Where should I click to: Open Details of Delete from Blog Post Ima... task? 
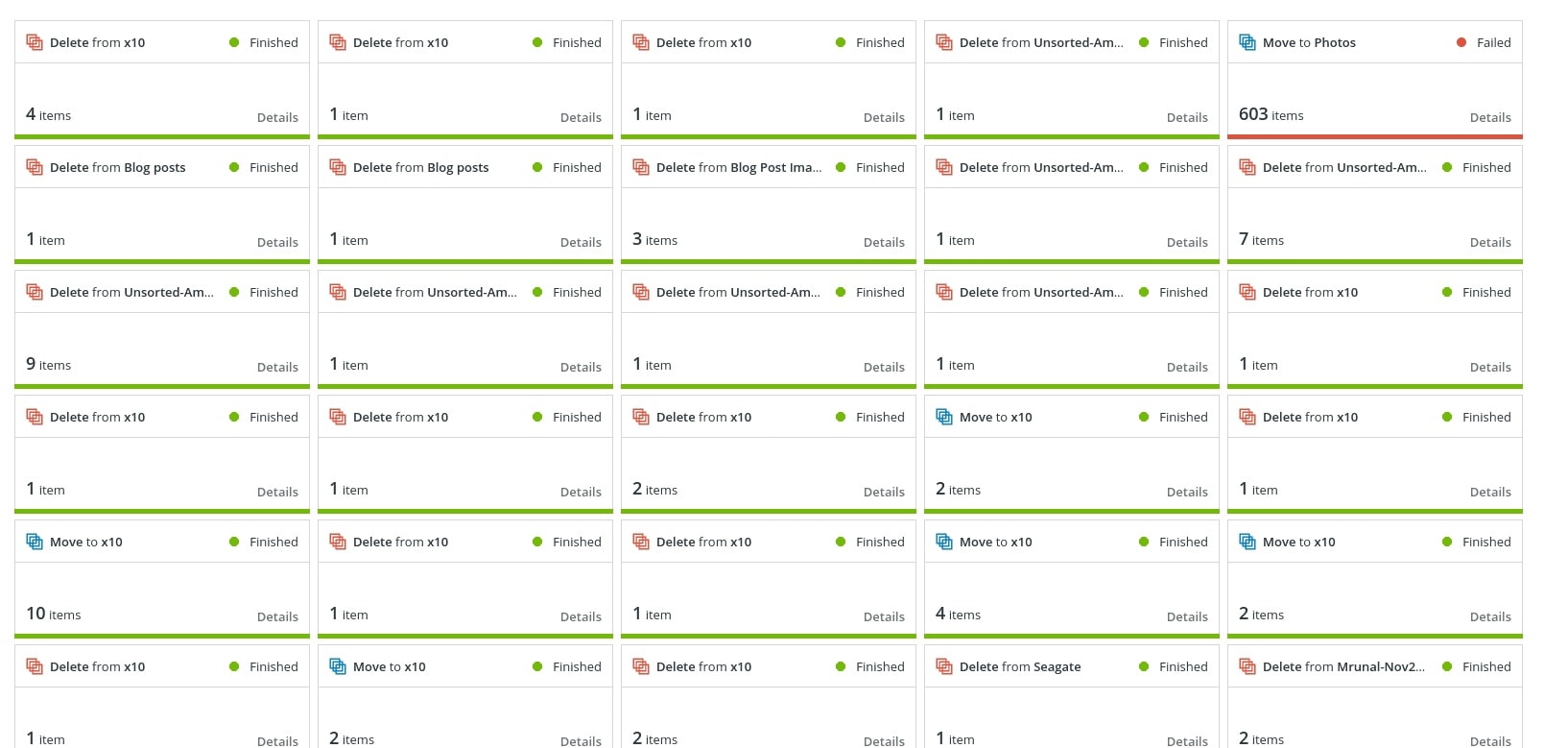884,242
